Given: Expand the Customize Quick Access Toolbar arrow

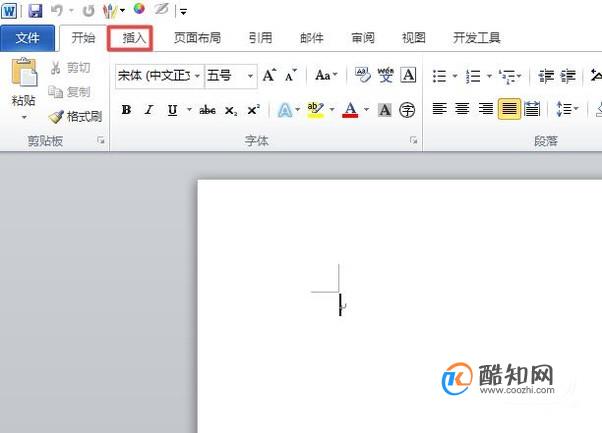Looking at the screenshot, I should pyautogui.click(x=184, y=12).
